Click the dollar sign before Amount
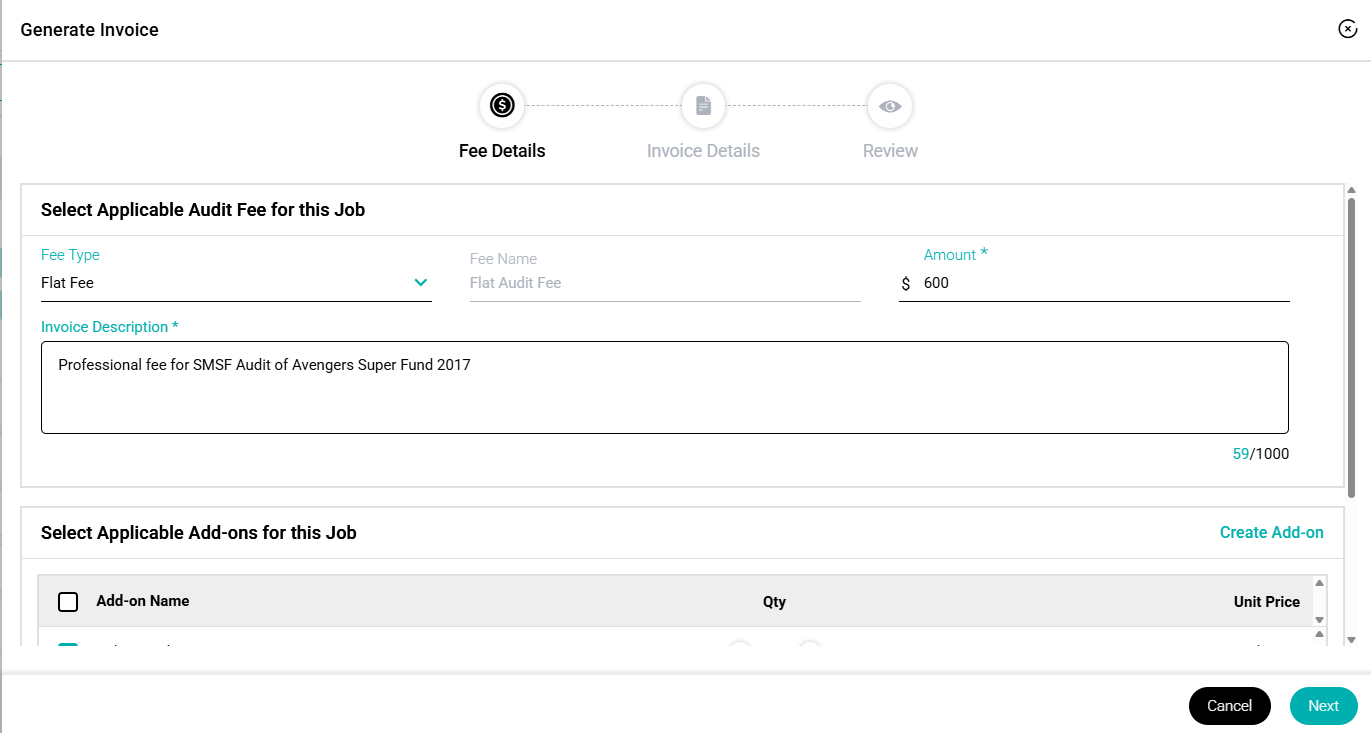The width and height of the screenshot is (1371, 733). (906, 284)
